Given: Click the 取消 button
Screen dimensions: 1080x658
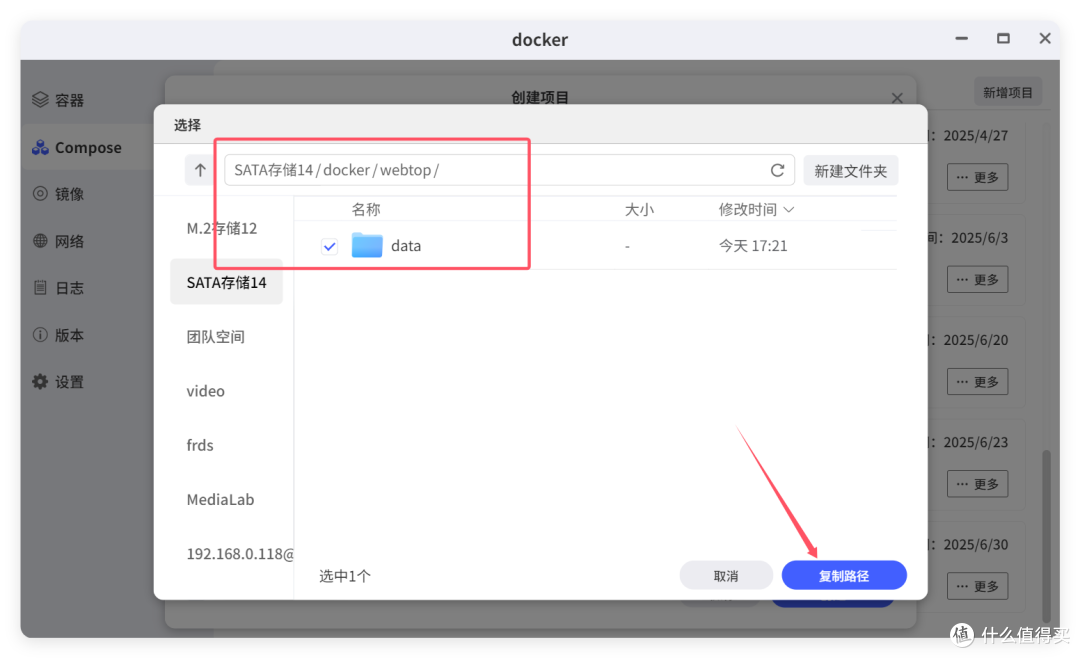Looking at the screenshot, I should pyautogui.click(x=726, y=575).
